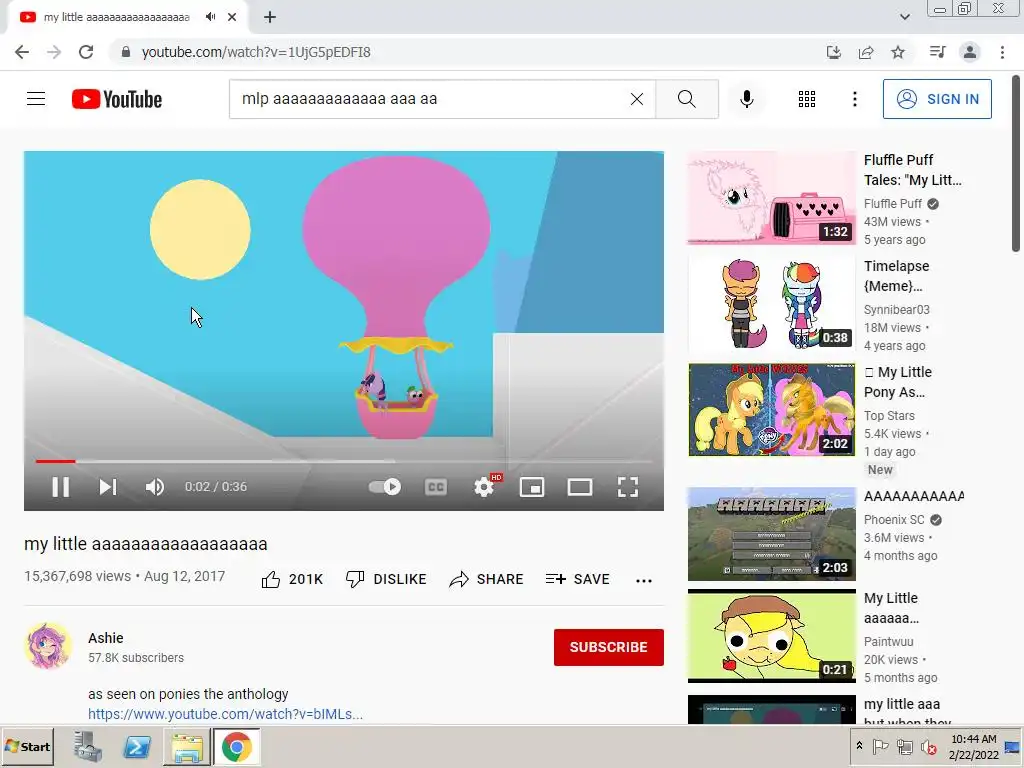
Task: Install app icon in the address bar
Action: [x=833, y=52]
